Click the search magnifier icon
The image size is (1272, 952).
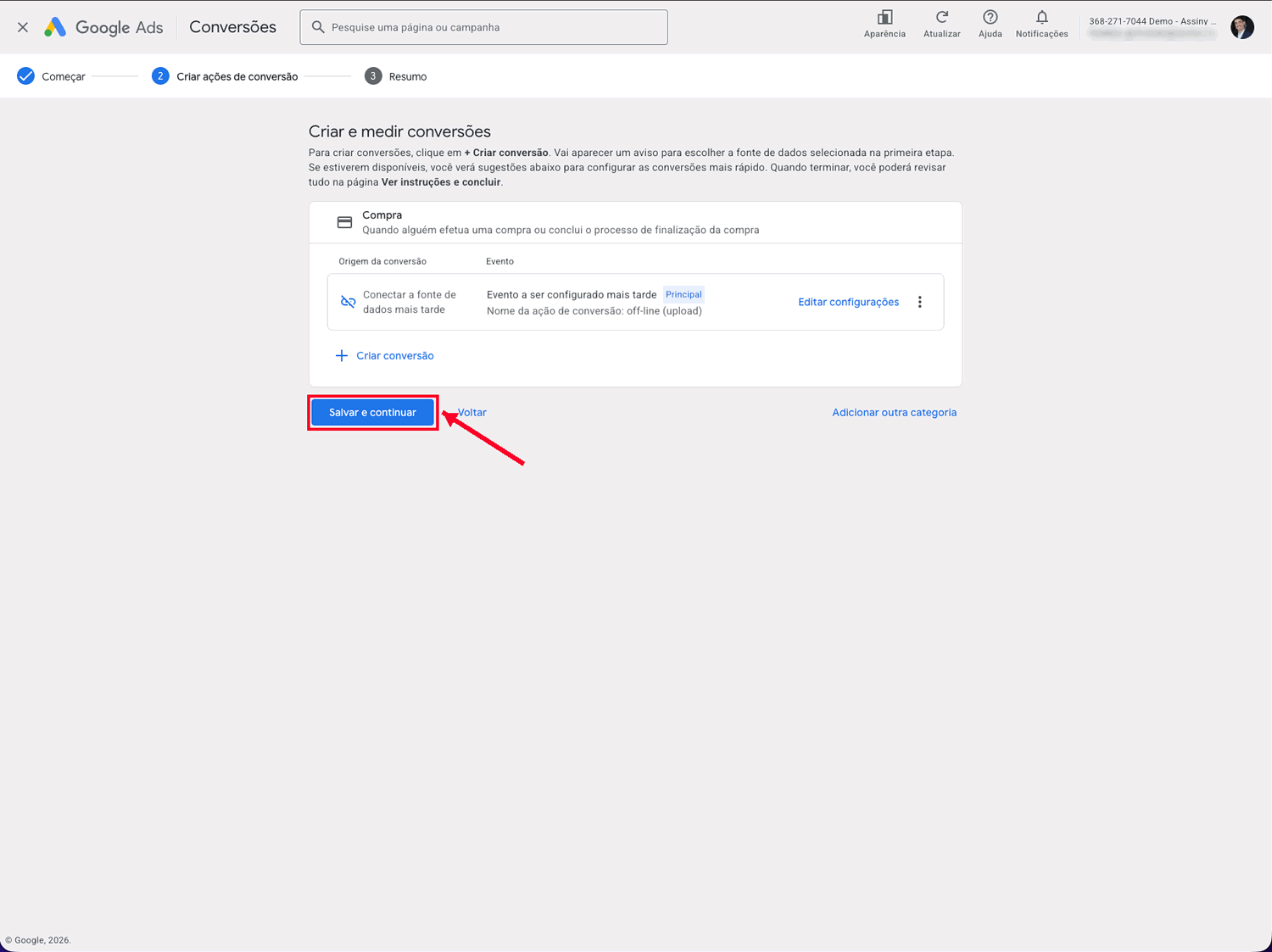tap(318, 27)
